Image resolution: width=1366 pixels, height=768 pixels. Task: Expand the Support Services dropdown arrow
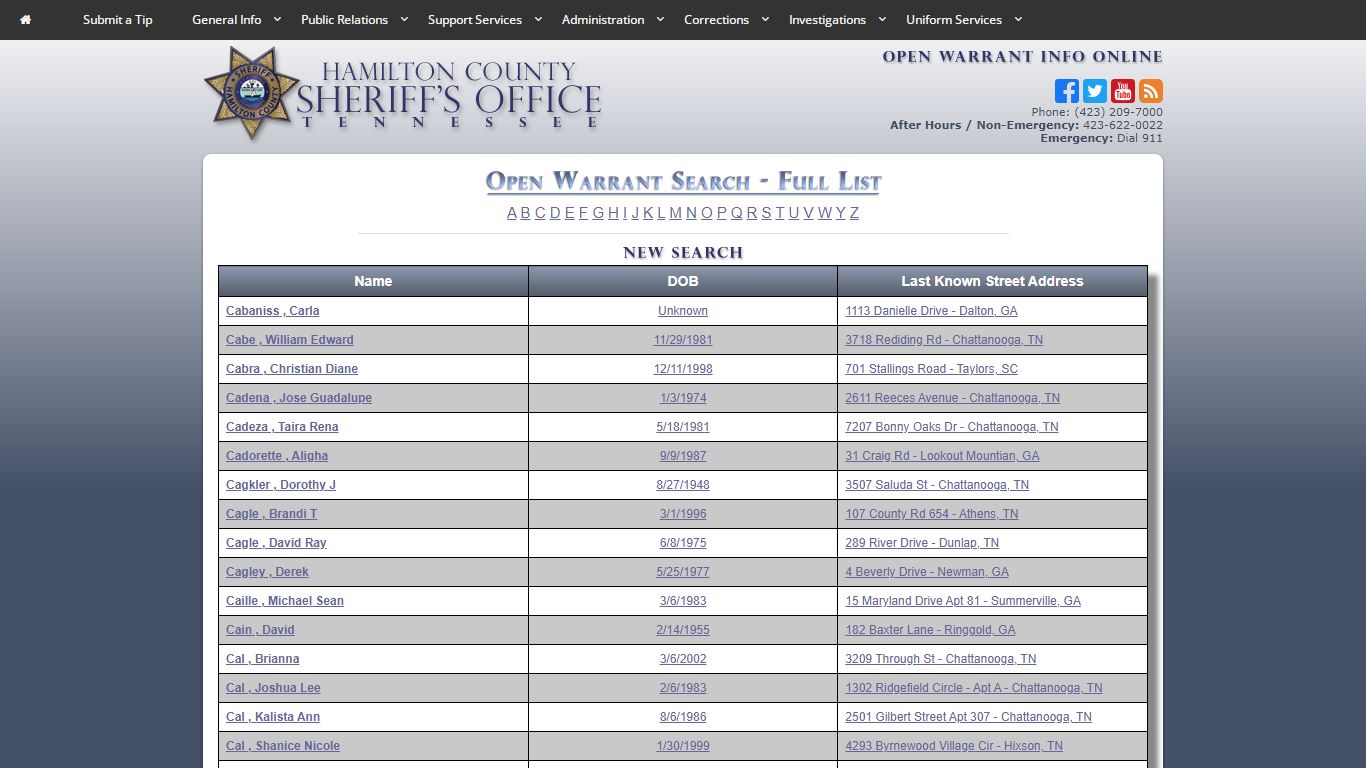coord(538,19)
